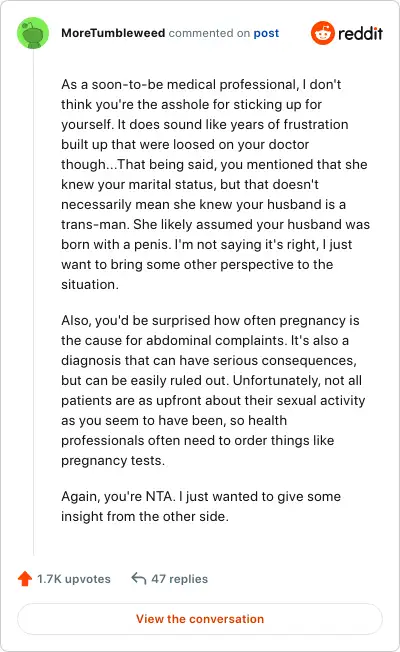The width and height of the screenshot is (400, 652).
Task: Open the 47 replies link
Action: [x=180, y=579]
